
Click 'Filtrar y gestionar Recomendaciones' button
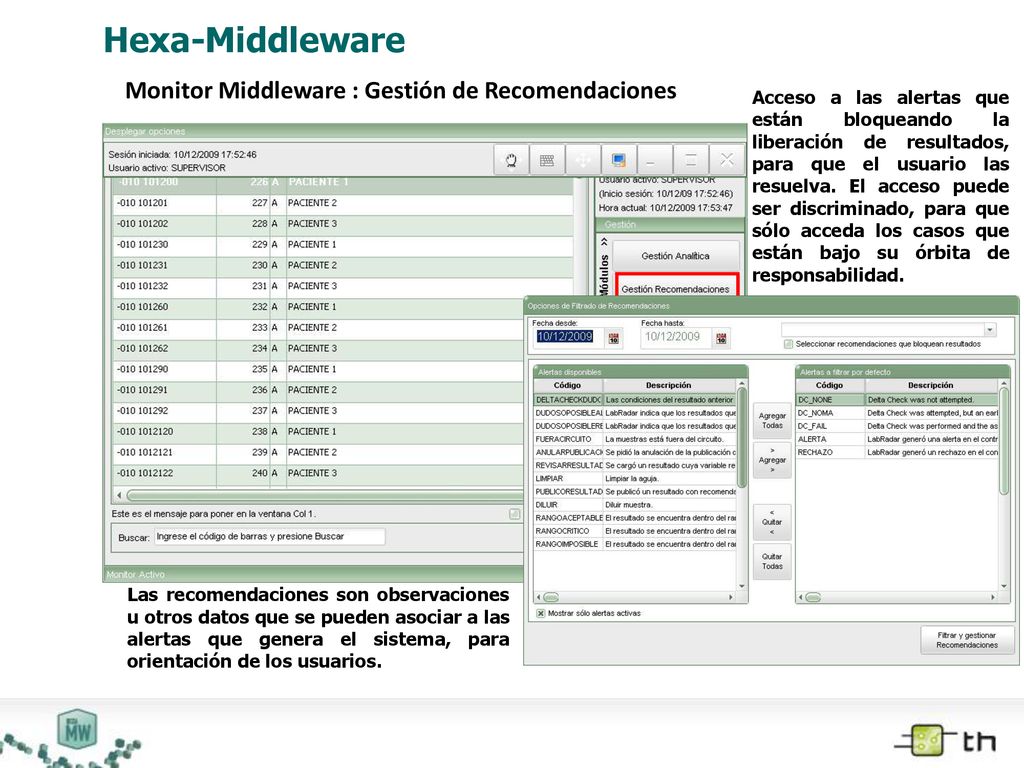(967, 640)
